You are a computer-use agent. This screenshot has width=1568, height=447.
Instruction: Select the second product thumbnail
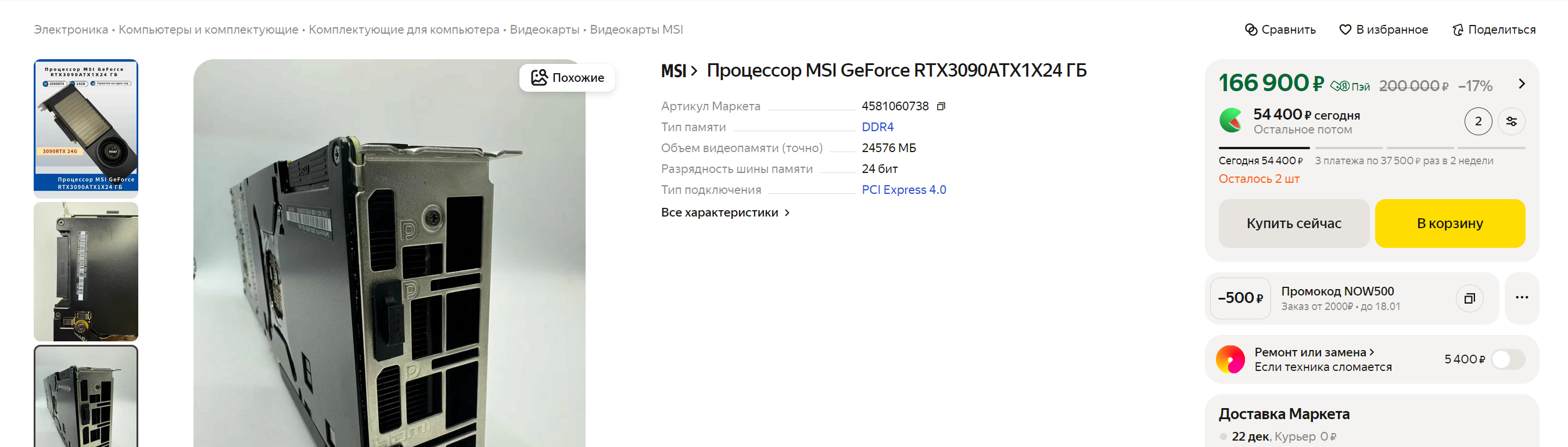click(86, 272)
